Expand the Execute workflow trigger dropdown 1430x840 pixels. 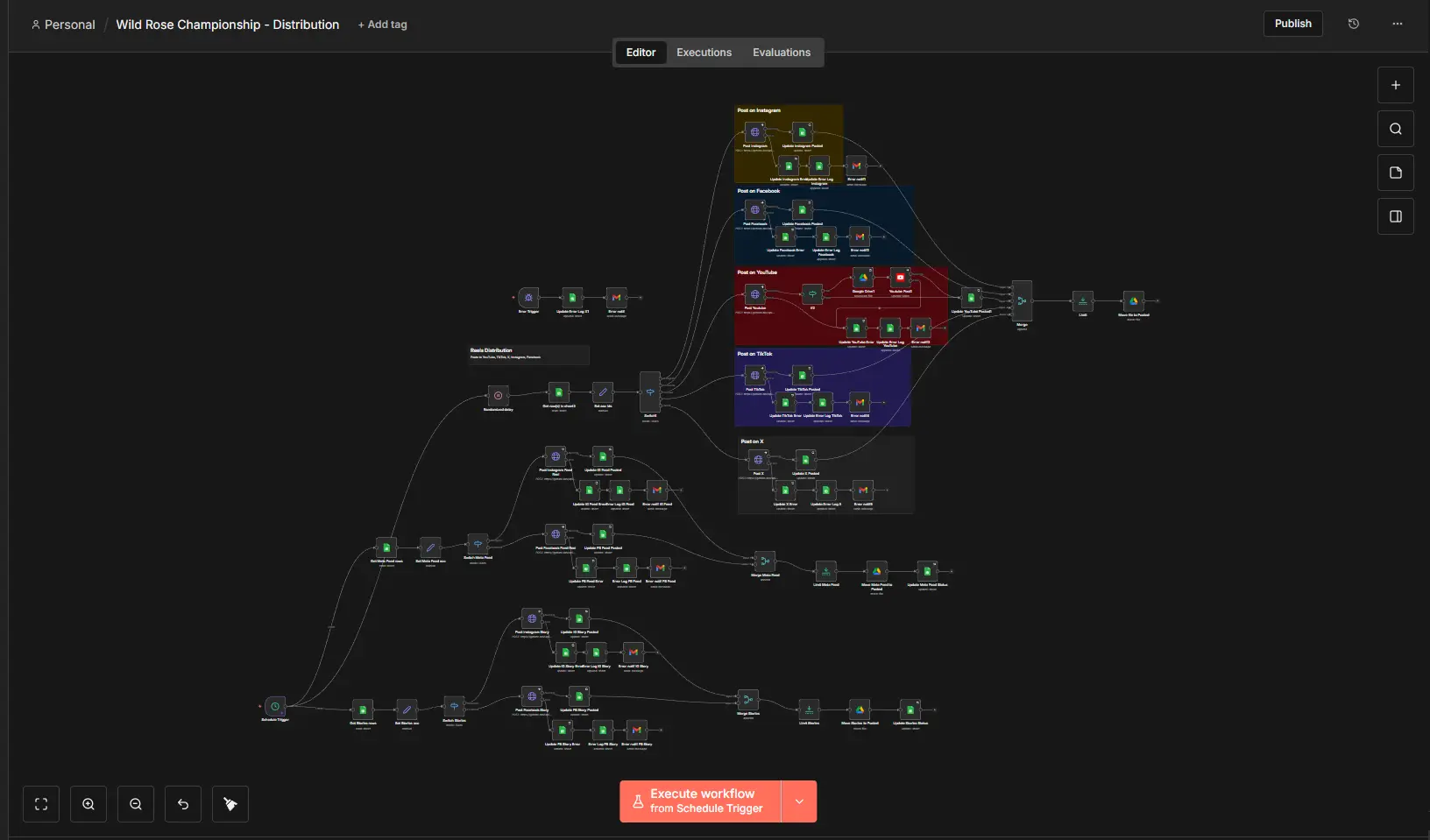pyautogui.click(x=799, y=801)
